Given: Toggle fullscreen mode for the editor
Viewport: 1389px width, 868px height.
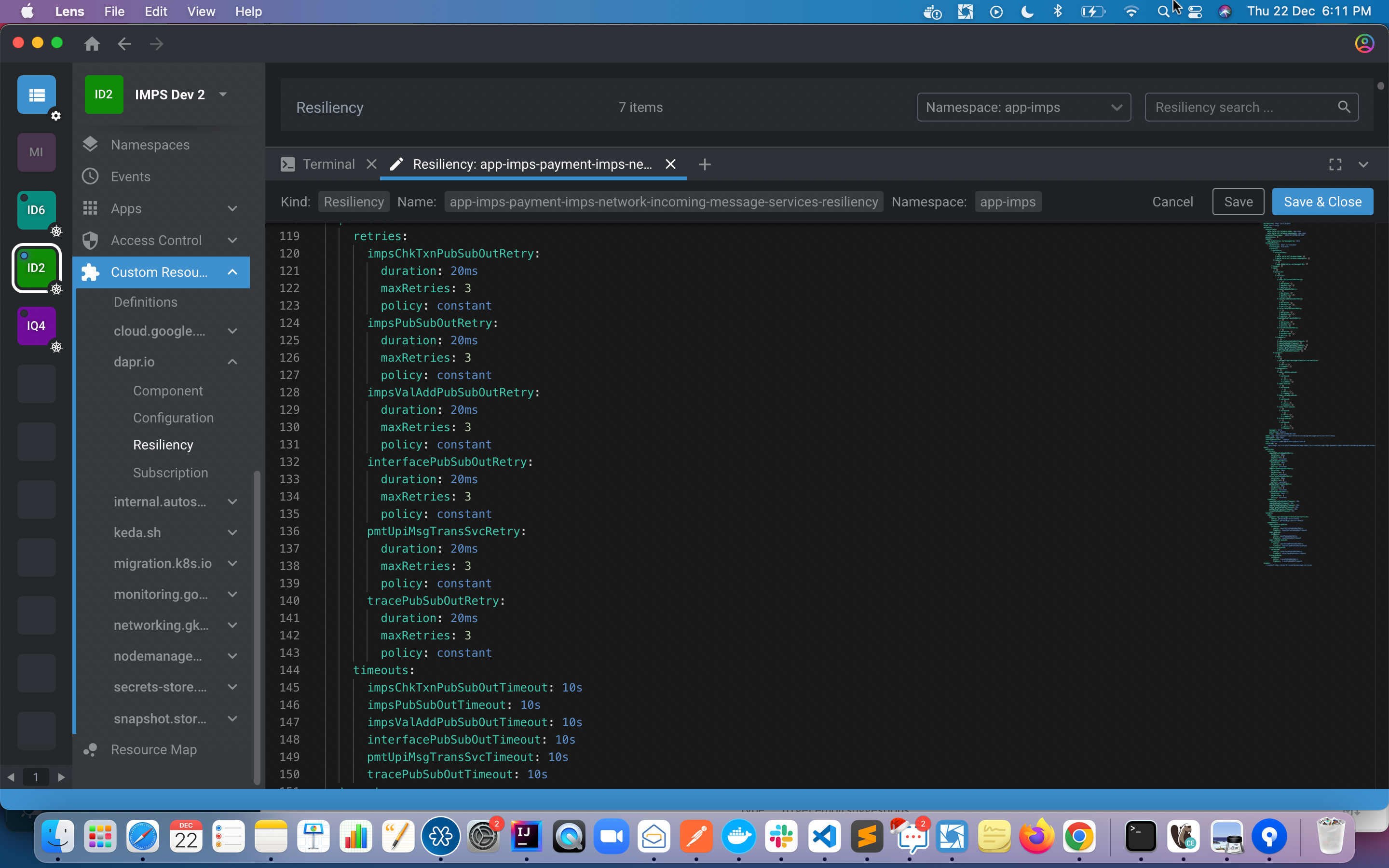Looking at the screenshot, I should pyautogui.click(x=1335, y=164).
